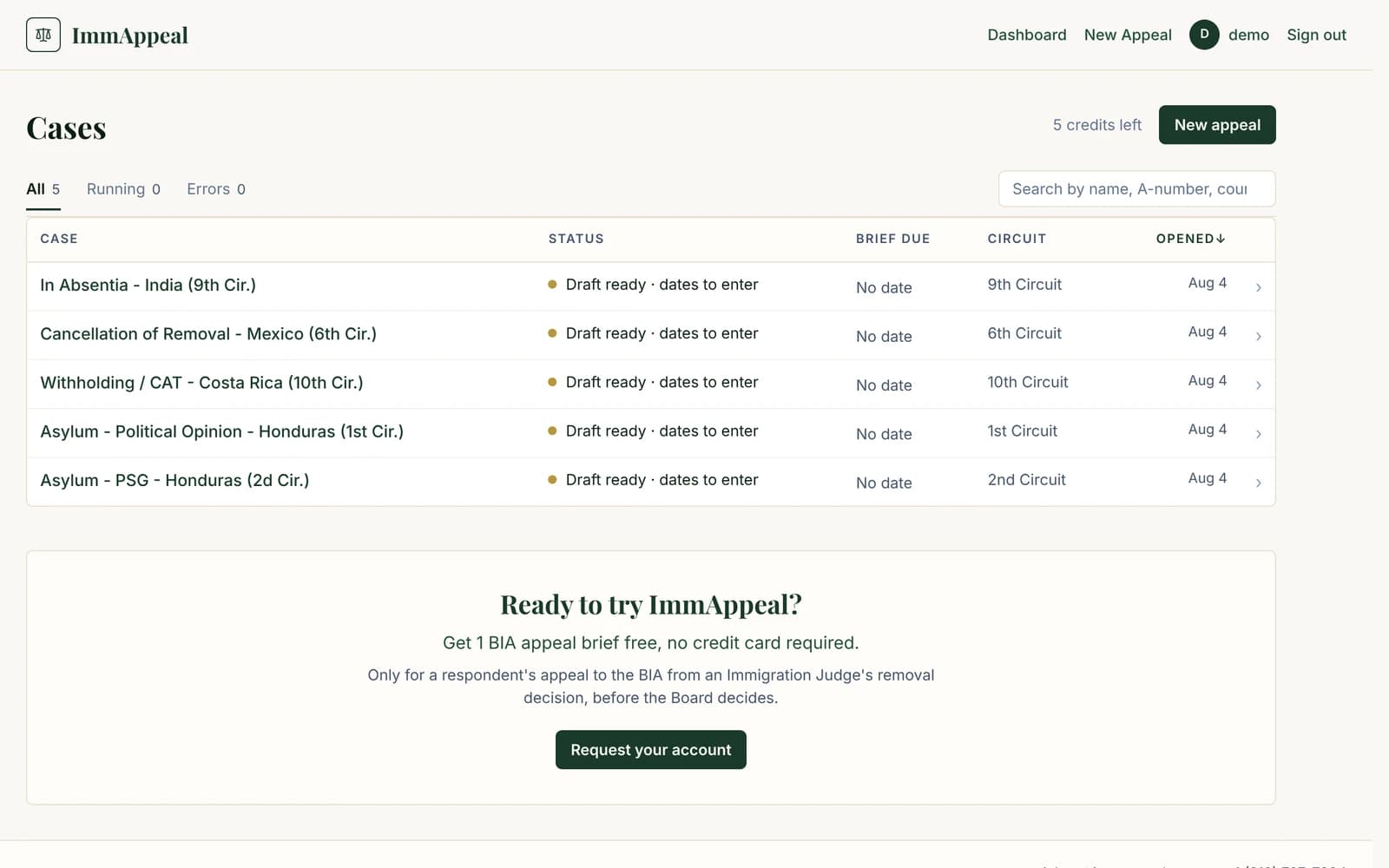Viewport: 1389px width, 868px height.
Task: Click 6th Circuit cell
Action: 1024,333
